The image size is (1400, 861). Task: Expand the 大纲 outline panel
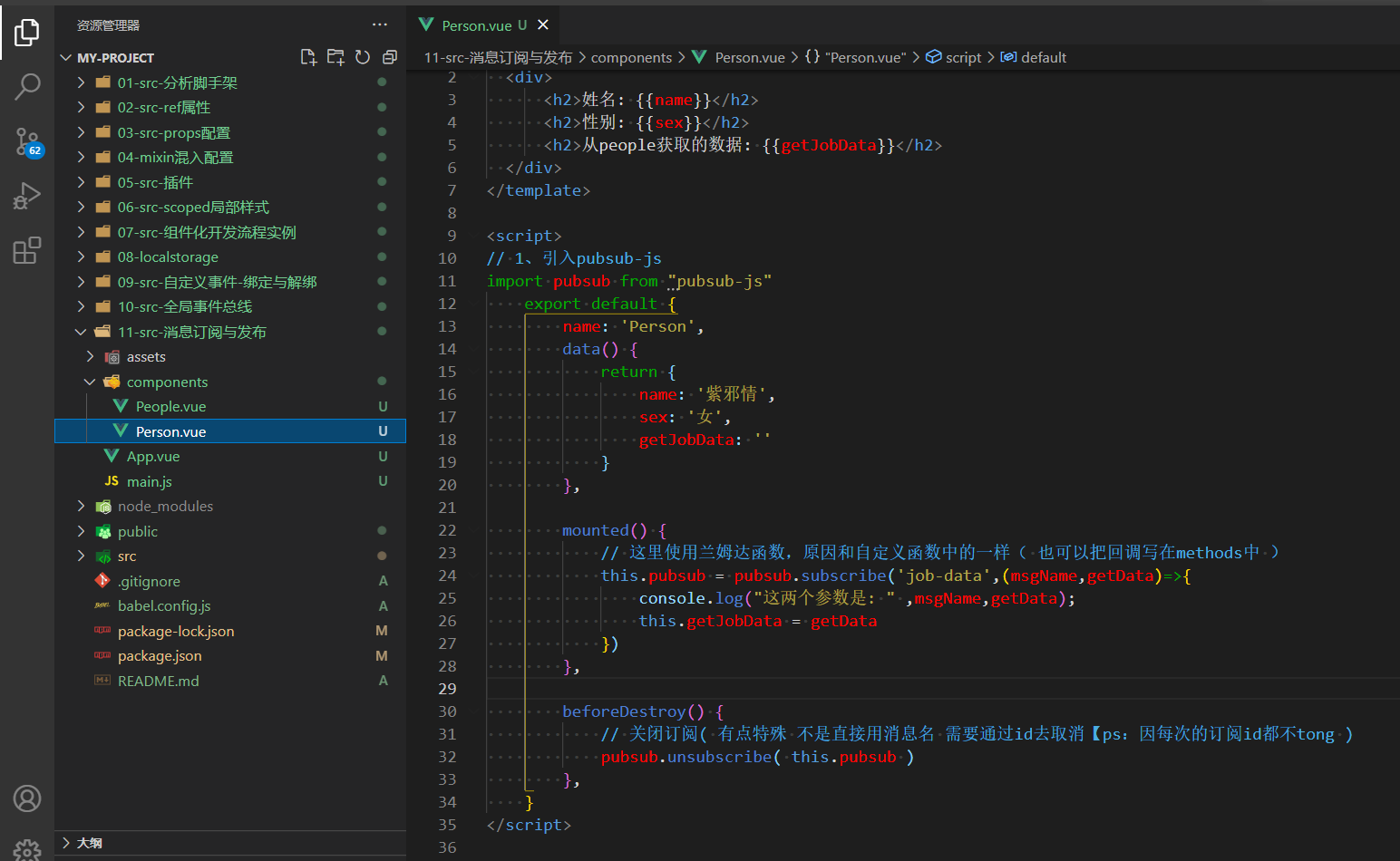coord(65,843)
